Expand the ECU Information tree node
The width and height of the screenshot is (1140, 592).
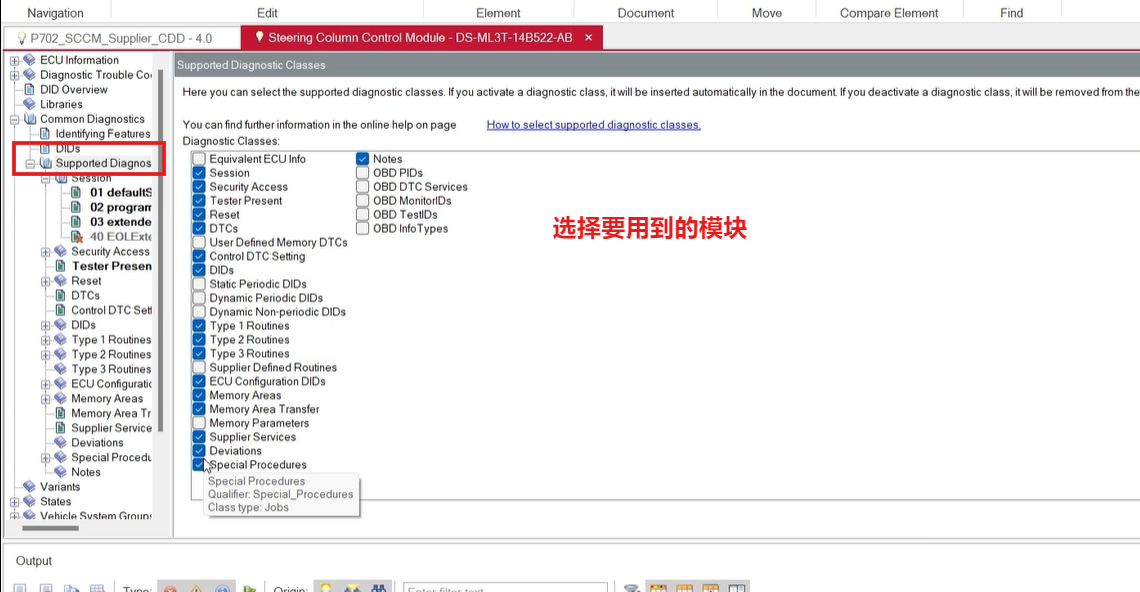click(15, 60)
